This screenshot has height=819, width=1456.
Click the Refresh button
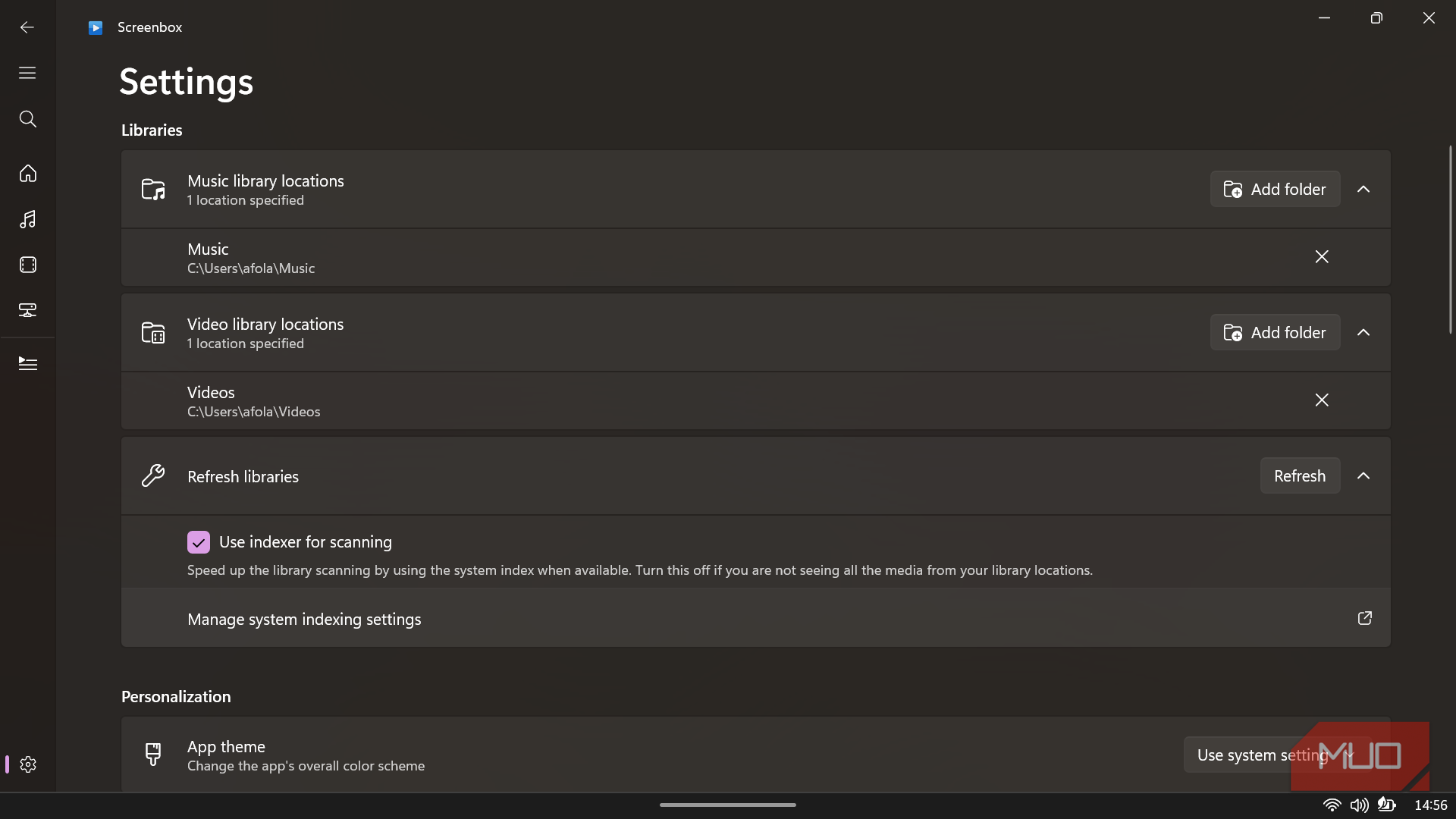1300,475
